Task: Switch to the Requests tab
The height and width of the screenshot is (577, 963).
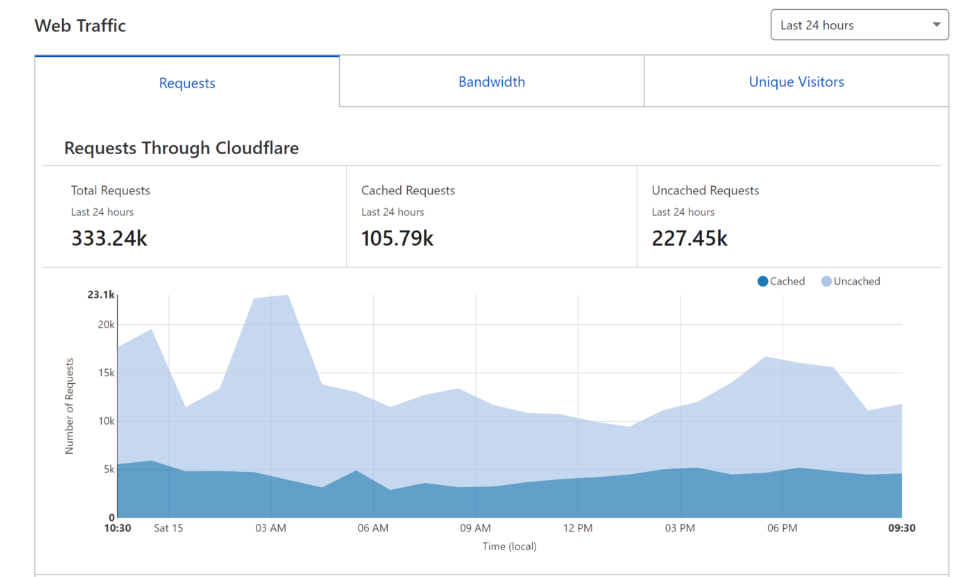Action: (x=187, y=83)
